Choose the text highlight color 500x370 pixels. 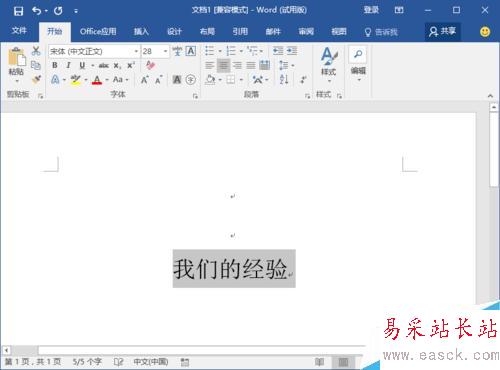76,80
